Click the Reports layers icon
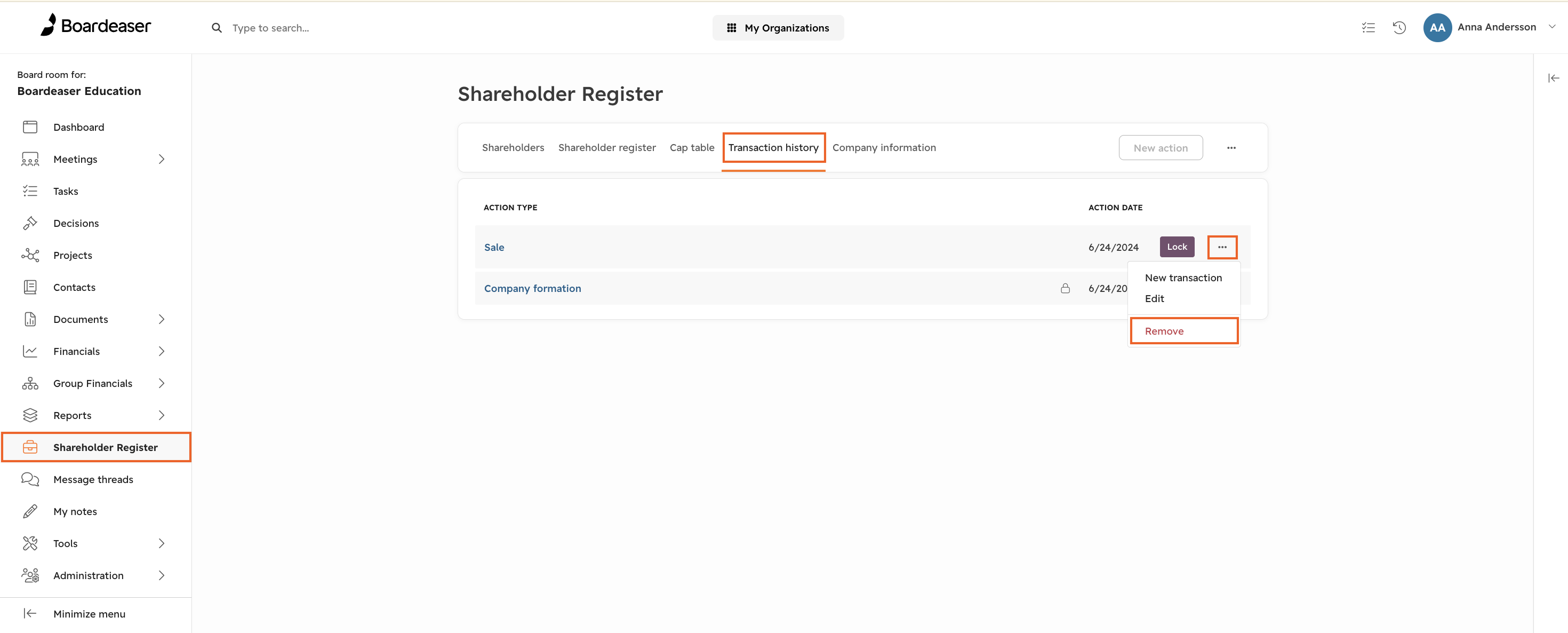 [30, 415]
